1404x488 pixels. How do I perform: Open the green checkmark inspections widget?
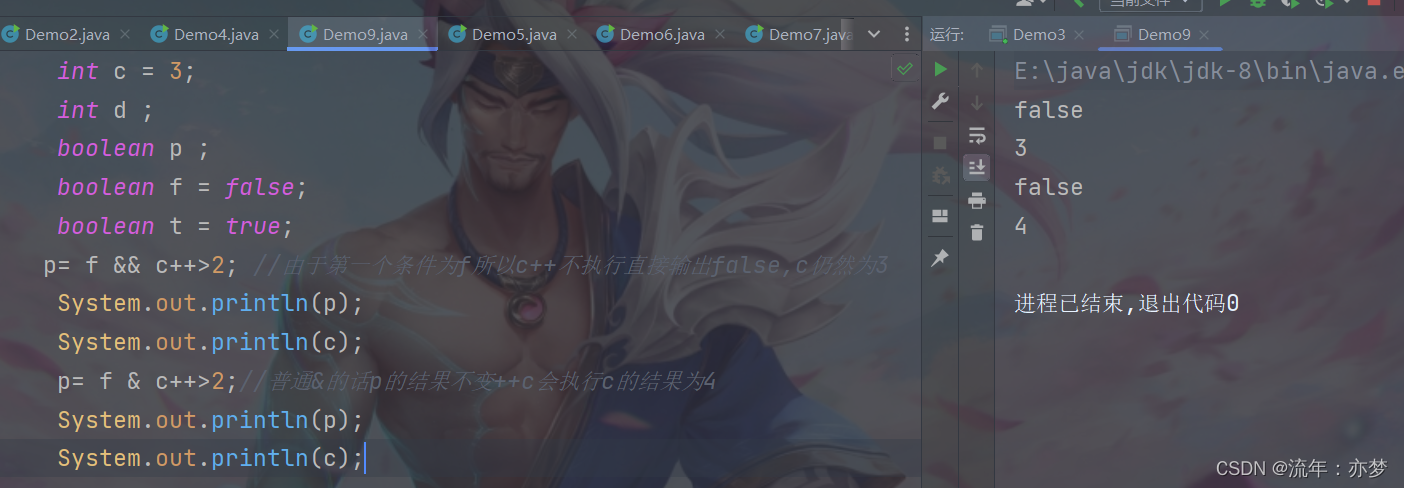click(904, 70)
